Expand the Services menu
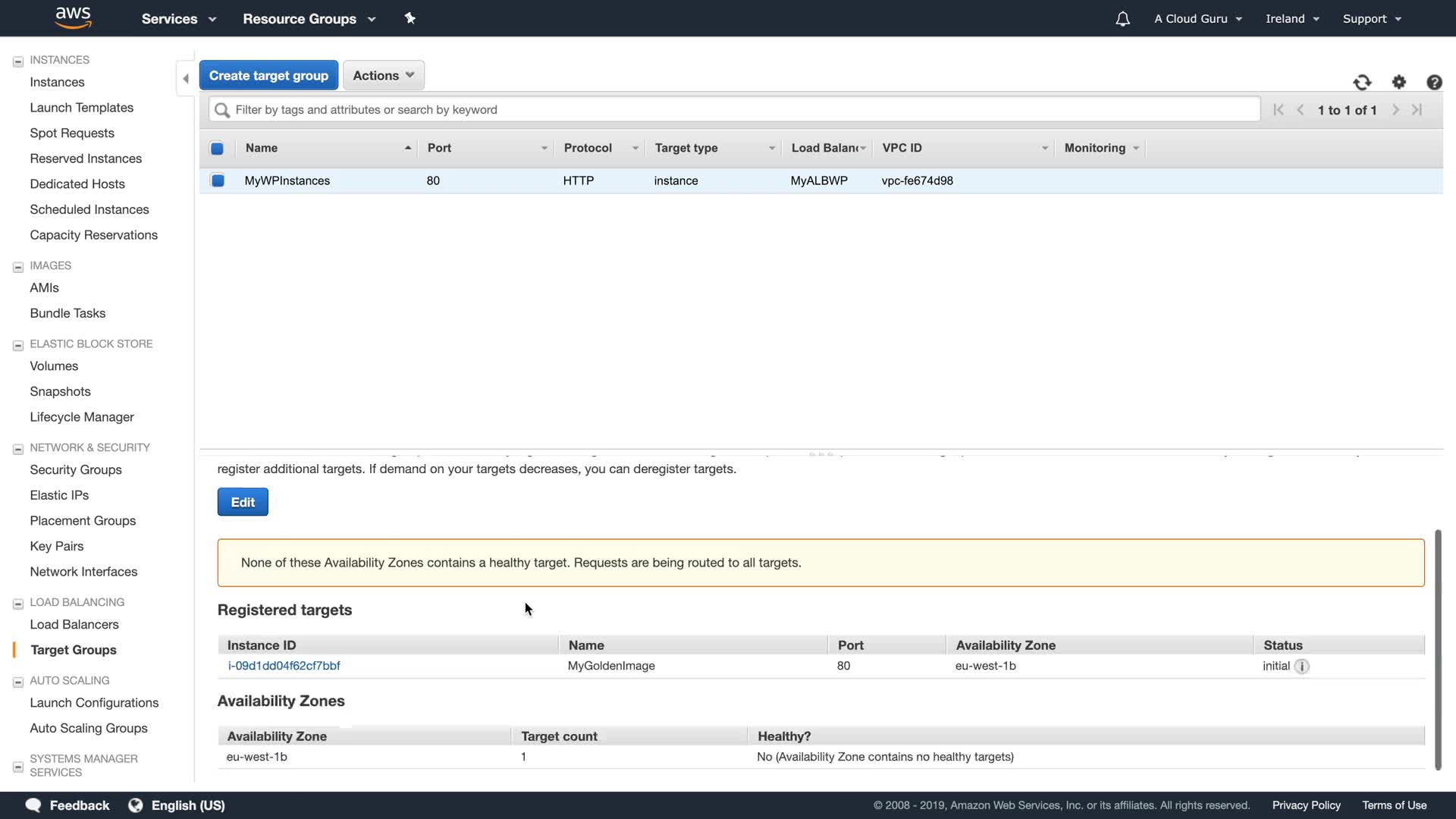 [x=178, y=19]
